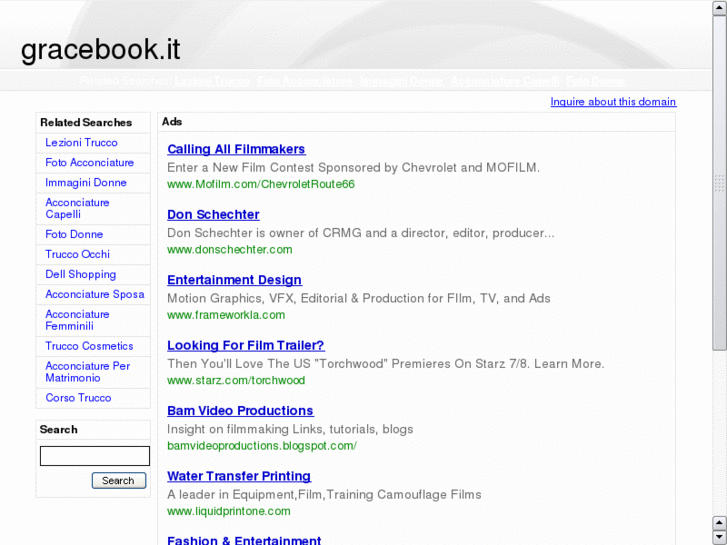
Task: Click Foto Donne in the sidebar list
Action: pyautogui.click(x=74, y=234)
